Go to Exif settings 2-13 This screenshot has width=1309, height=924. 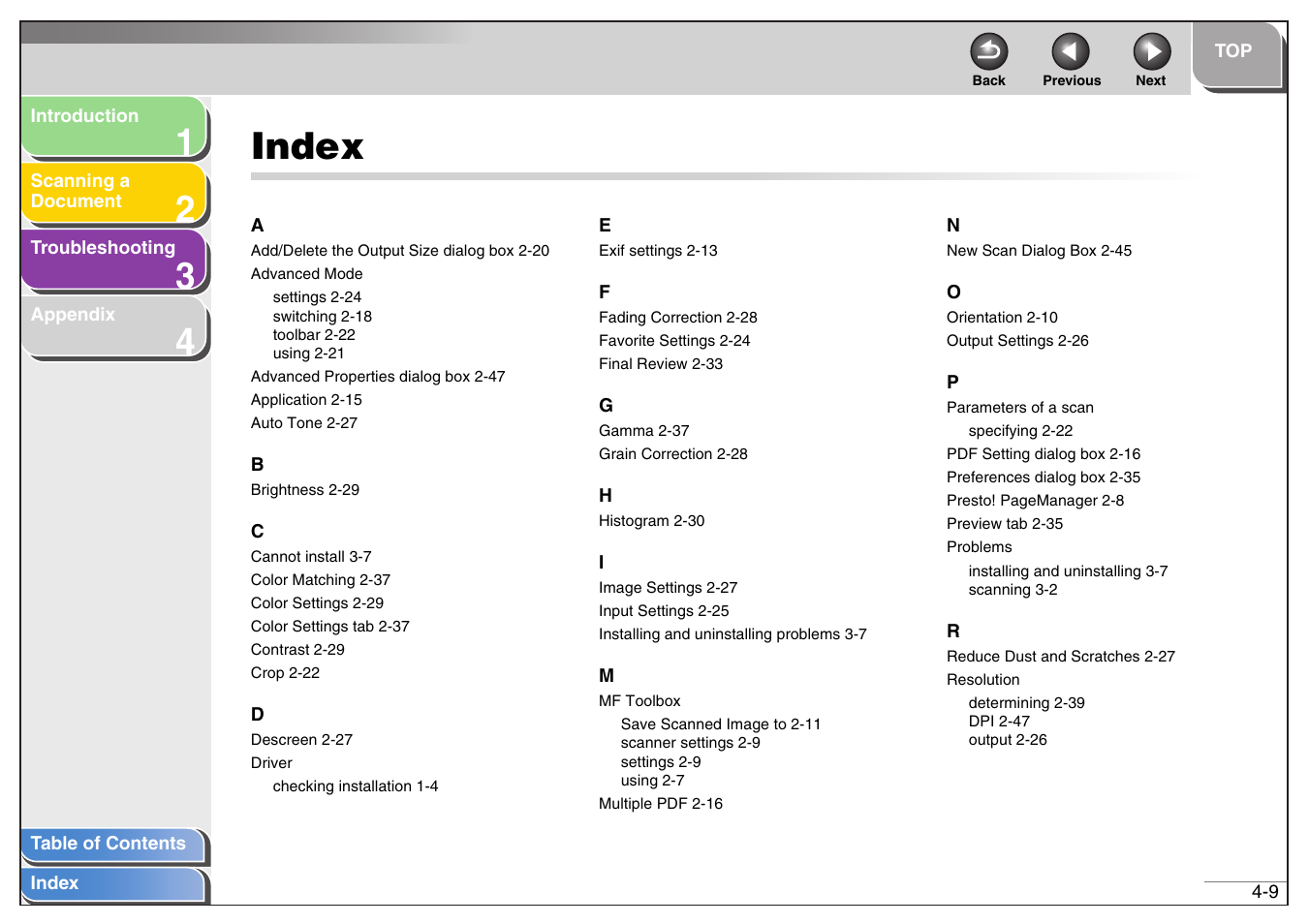click(658, 251)
